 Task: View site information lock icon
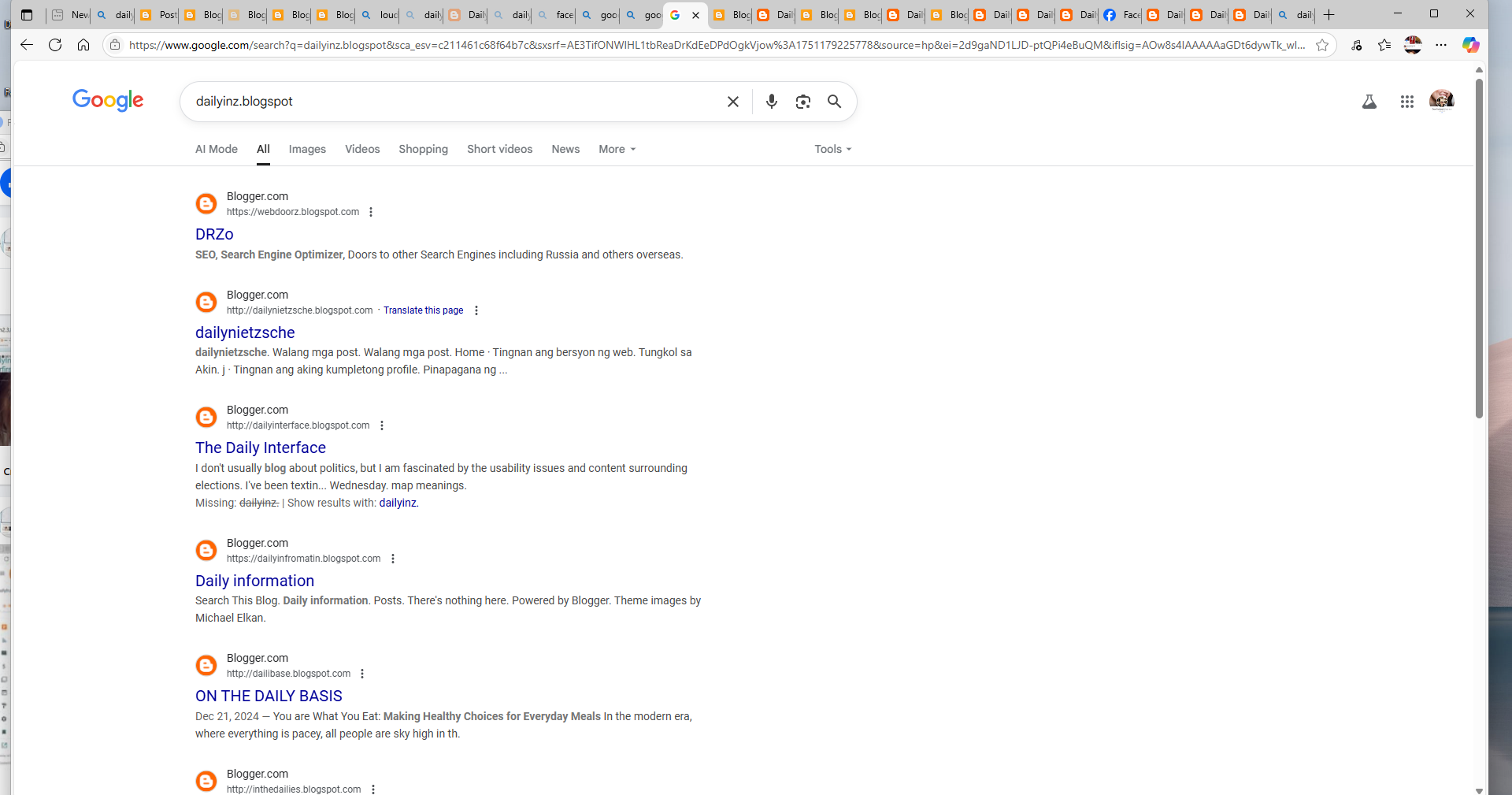click(115, 45)
